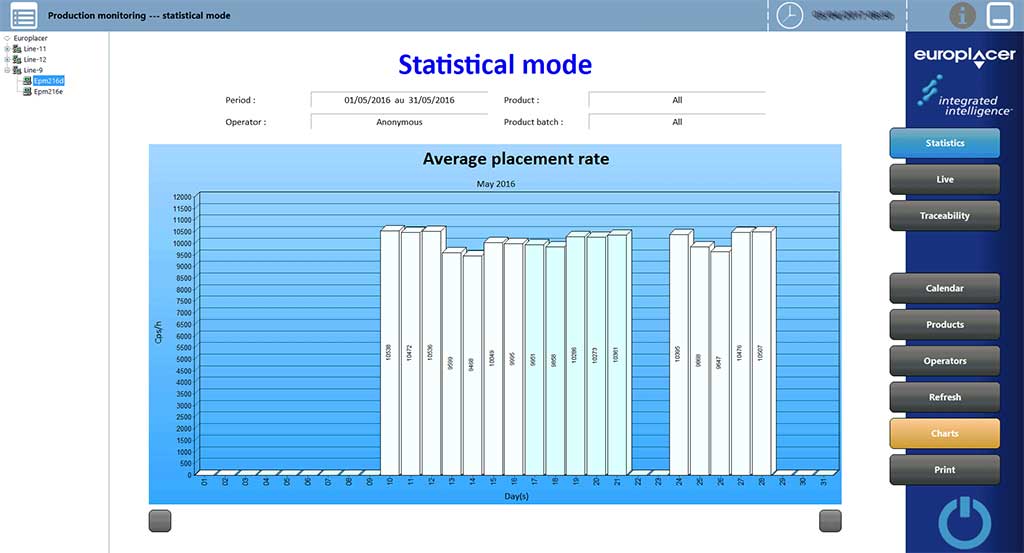Switch to the Statistics mode
The height and width of the screenshot is (553, 1024).
pos(944,143)
